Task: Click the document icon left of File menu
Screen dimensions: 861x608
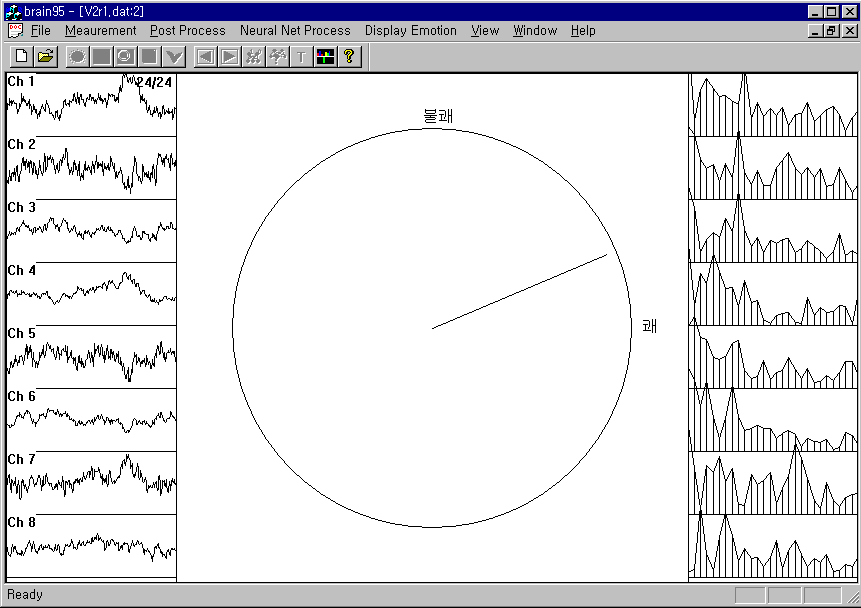Action: click(15, 31)
